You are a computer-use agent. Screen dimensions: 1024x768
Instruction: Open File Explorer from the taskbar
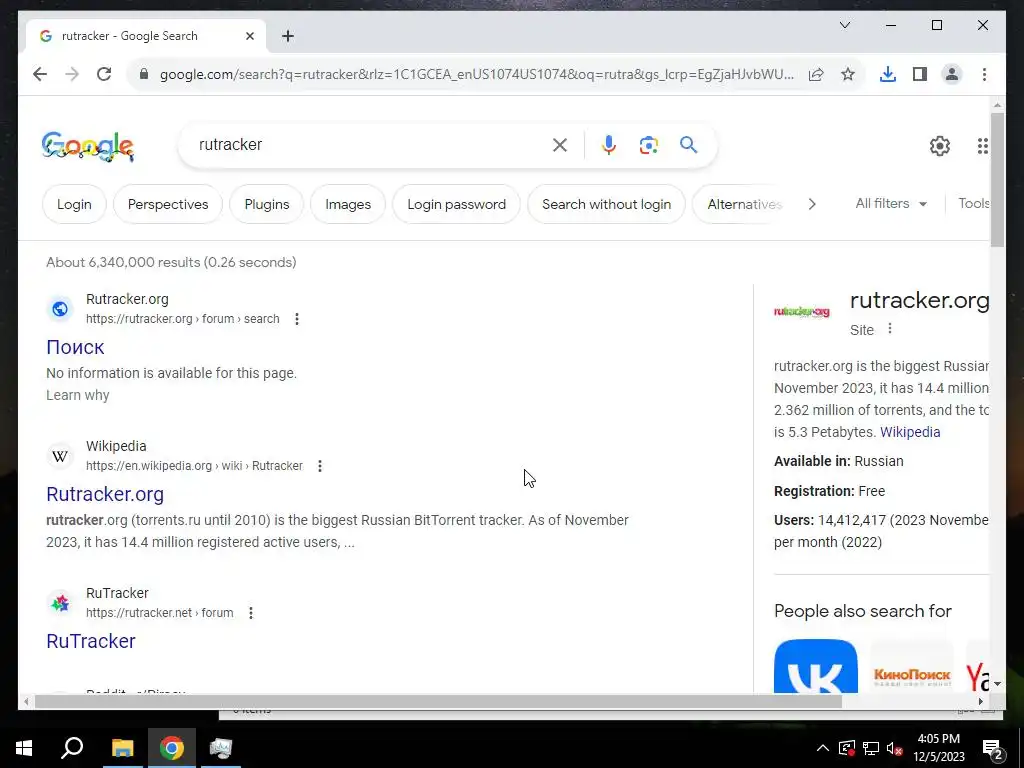click(x=122, y=748)
